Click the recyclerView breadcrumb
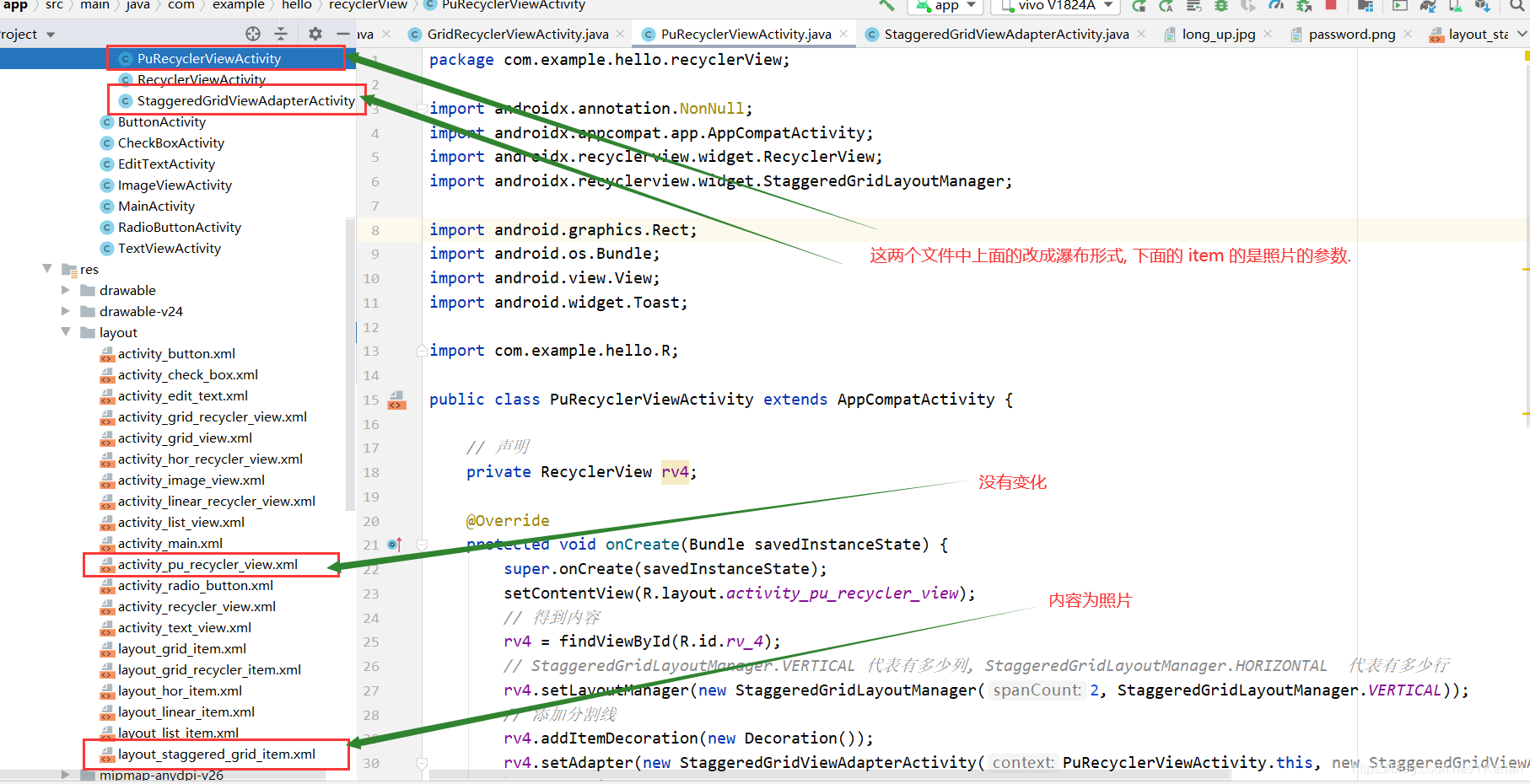1530x784 pixels. (x=368, y=5)
